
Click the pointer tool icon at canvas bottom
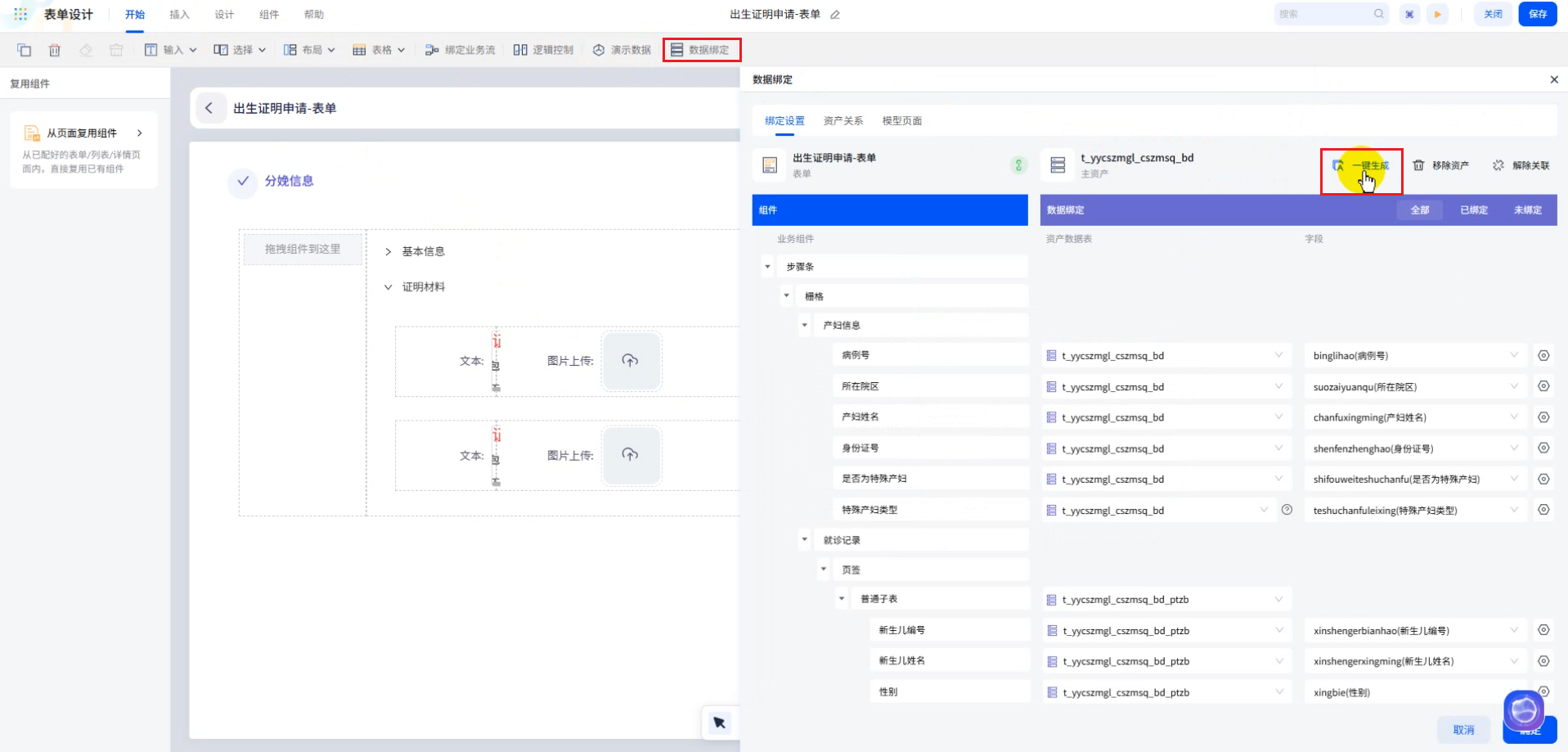719,723
